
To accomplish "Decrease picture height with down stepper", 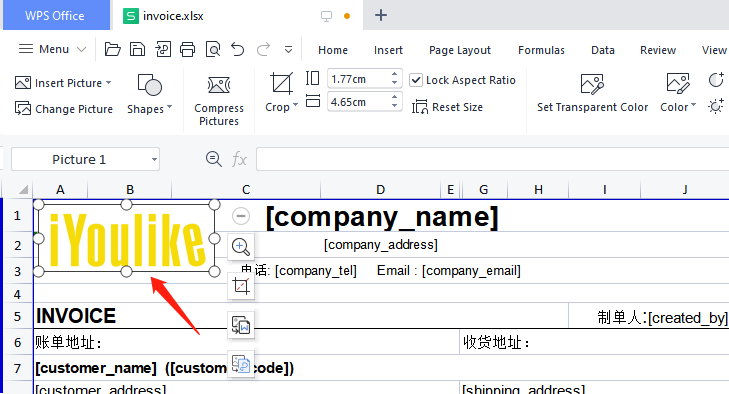I will [394, 83].
